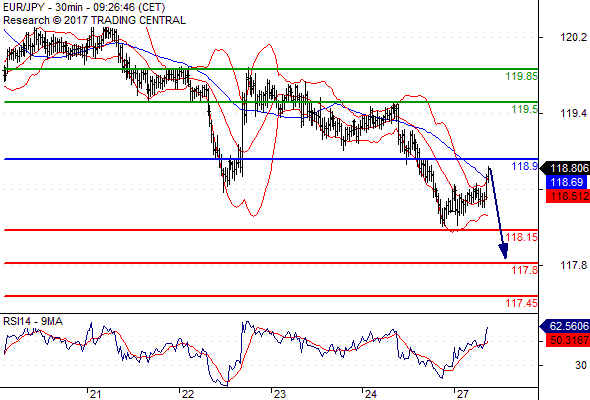Select the 117.8 red support label
The width and height of the screenshot is (590, 400).
pyautogui.click(x=525, y=270)
